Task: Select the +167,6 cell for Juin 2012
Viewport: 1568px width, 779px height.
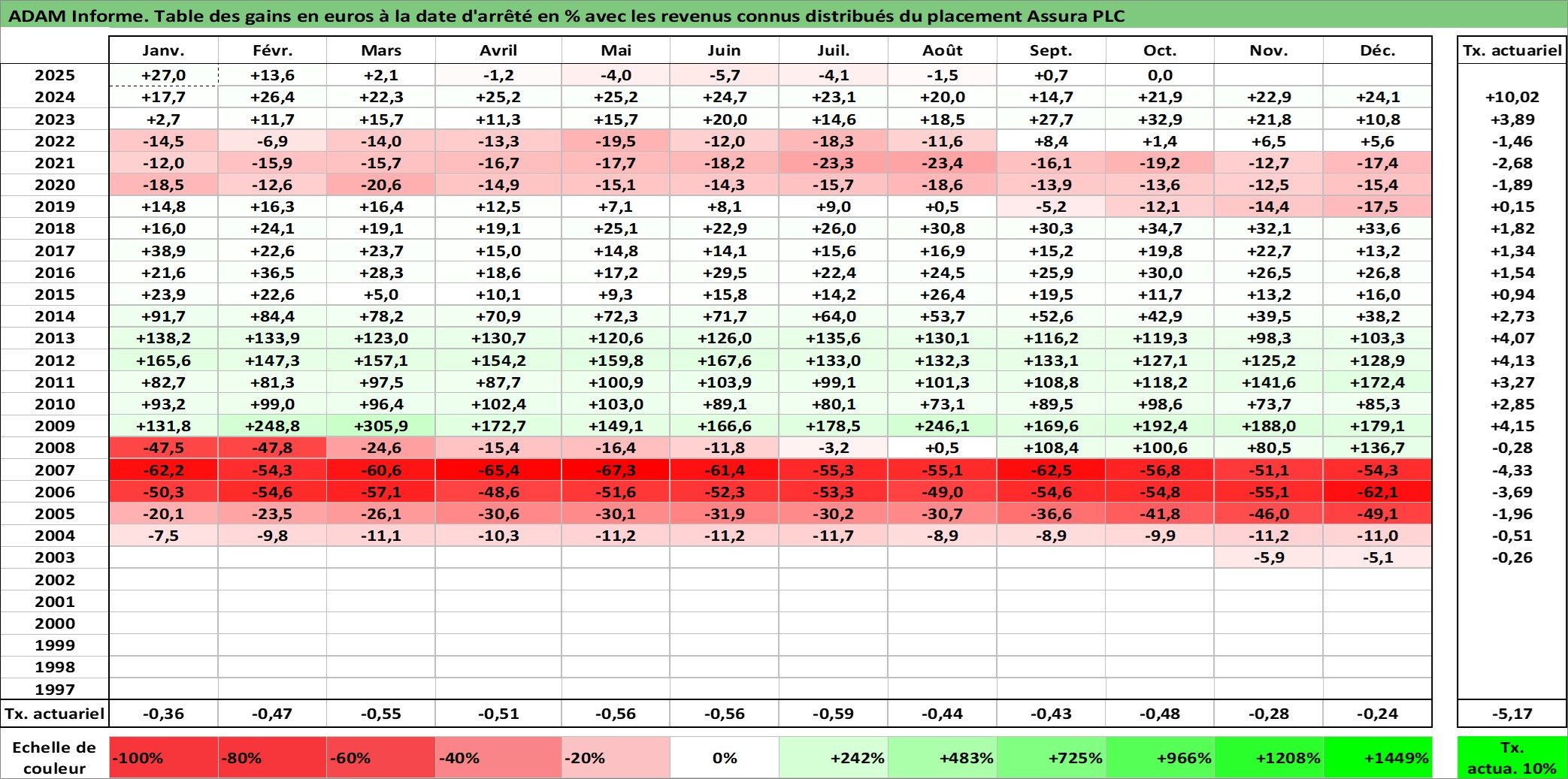Action: tap(725, 361)
